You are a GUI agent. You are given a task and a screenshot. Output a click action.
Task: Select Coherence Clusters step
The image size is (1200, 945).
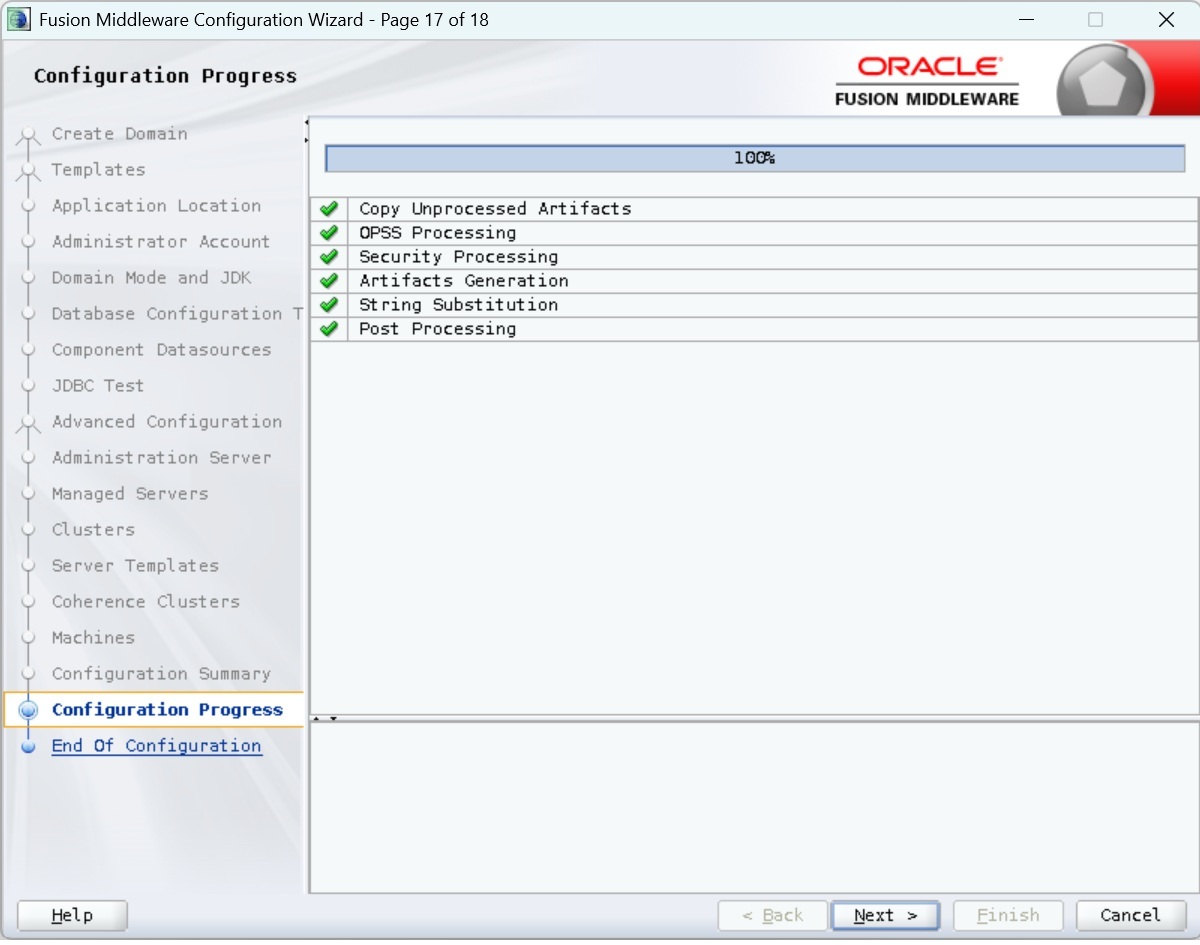point(146,602)
